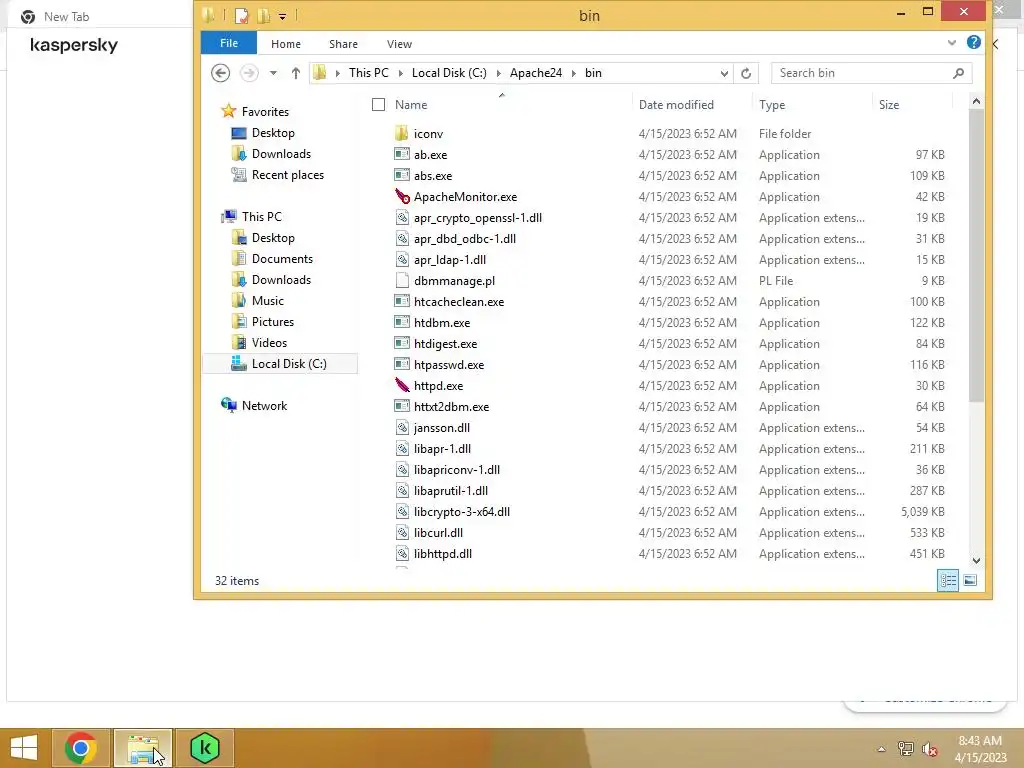Screen dimensions: 1024x768
Task: Select libcrypto-3-x64.dll file name
Action: point(462,512)
